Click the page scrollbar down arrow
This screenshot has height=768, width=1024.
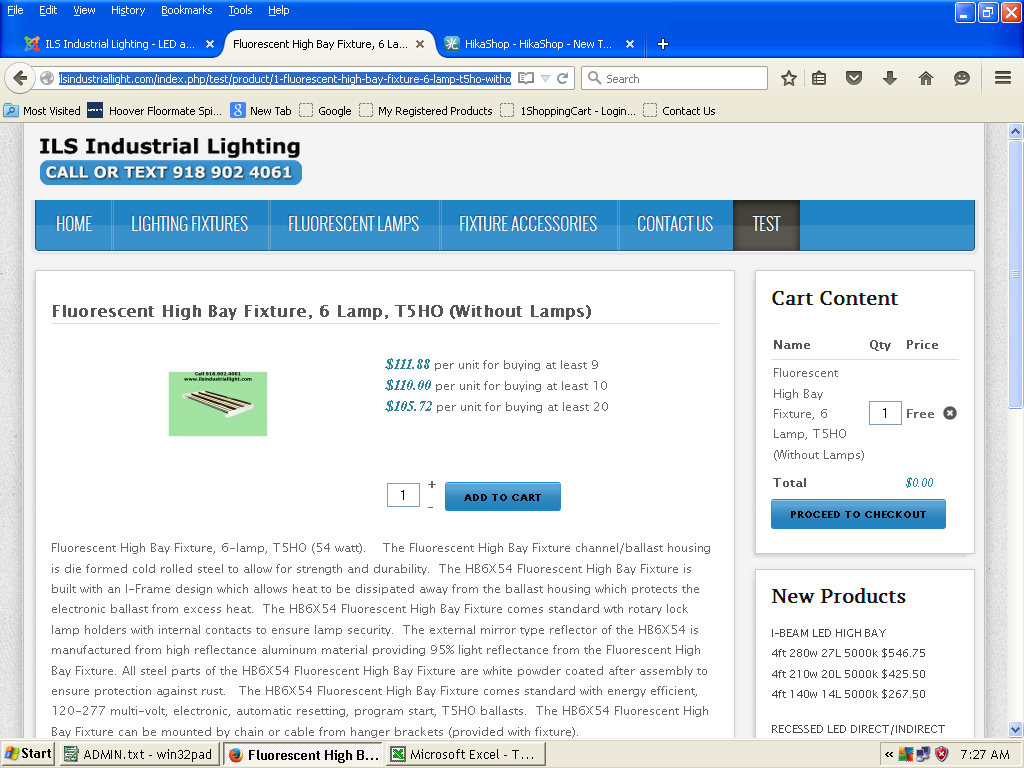point(1015,729)
